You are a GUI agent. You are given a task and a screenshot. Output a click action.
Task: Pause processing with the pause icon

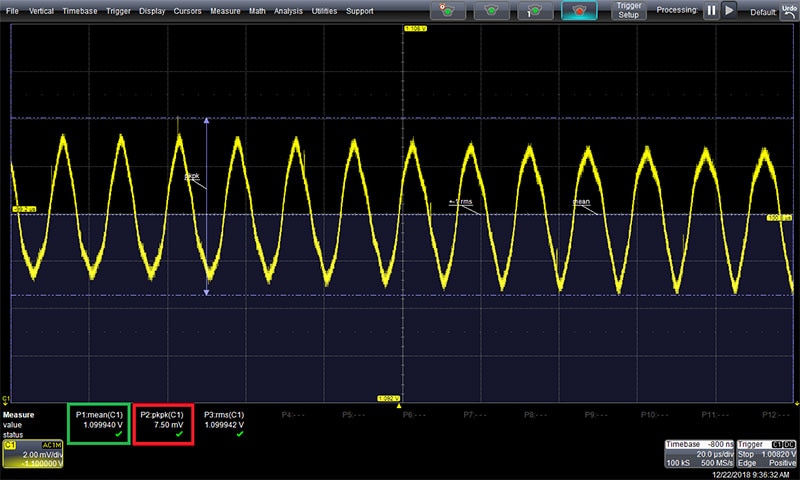point(711,10)
